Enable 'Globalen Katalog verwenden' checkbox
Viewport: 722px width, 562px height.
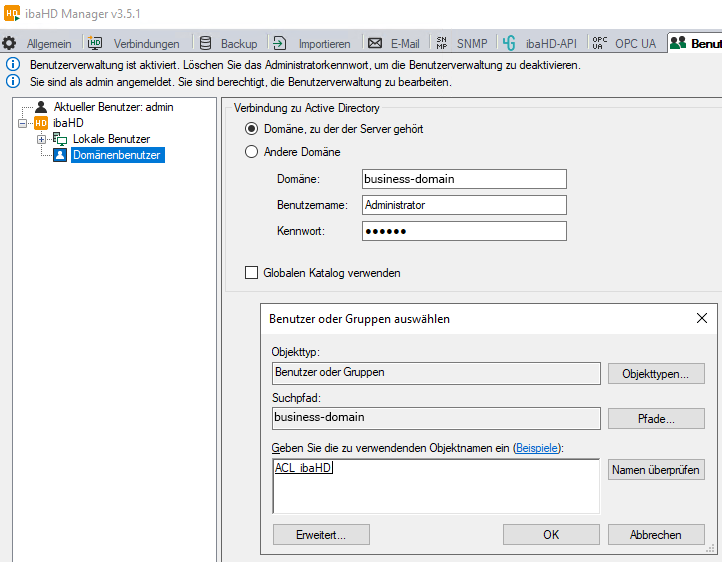click(x=252, y=272)
